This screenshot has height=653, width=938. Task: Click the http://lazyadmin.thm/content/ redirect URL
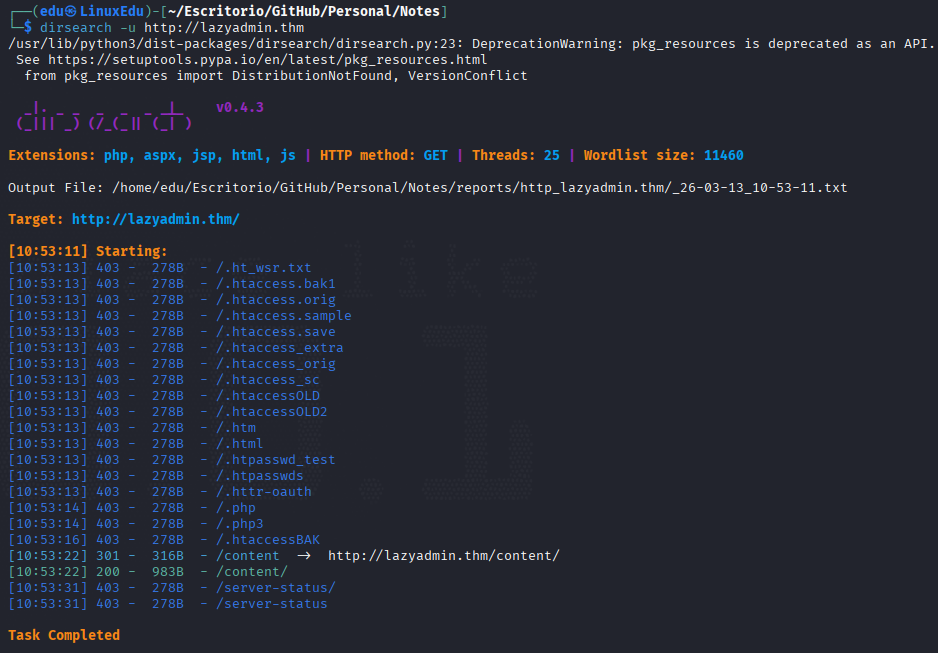[x=443, y=556]
